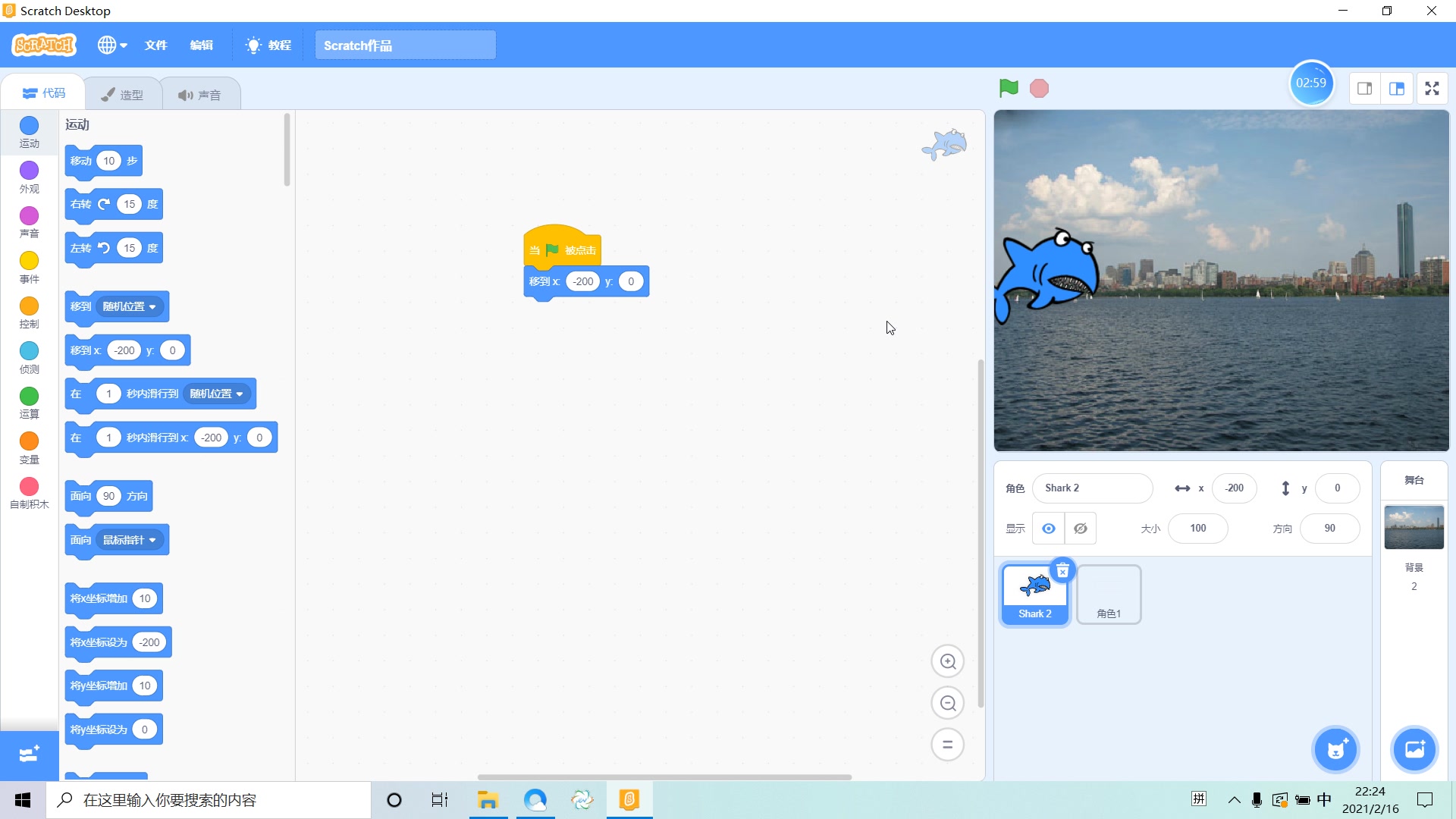Zoom in on the code workspace

tap(948, 661)
